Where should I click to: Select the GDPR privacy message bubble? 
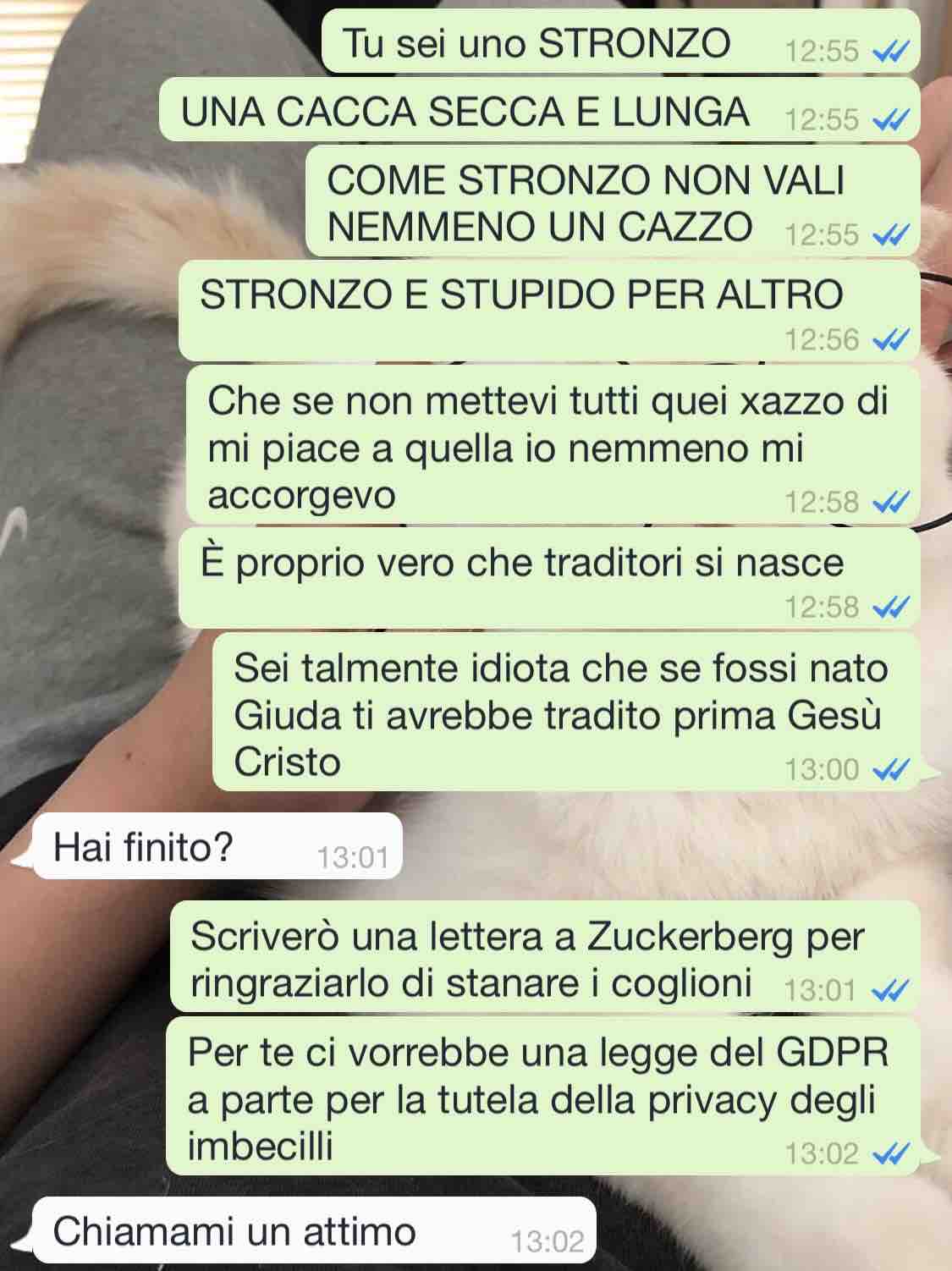(542, 1097)
